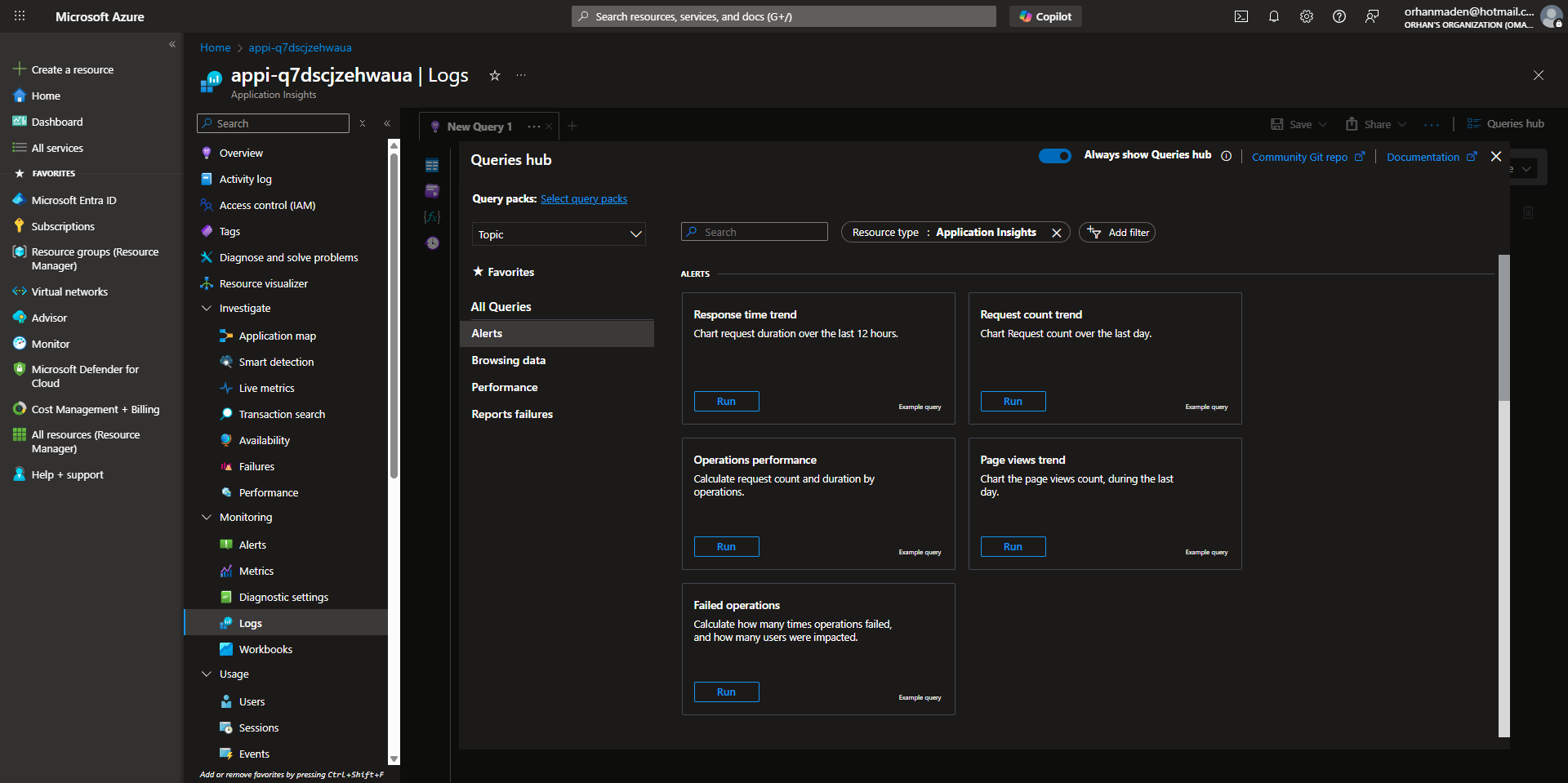
Task: Open Copilot from the top bar
Action: tap(1045, 16)
